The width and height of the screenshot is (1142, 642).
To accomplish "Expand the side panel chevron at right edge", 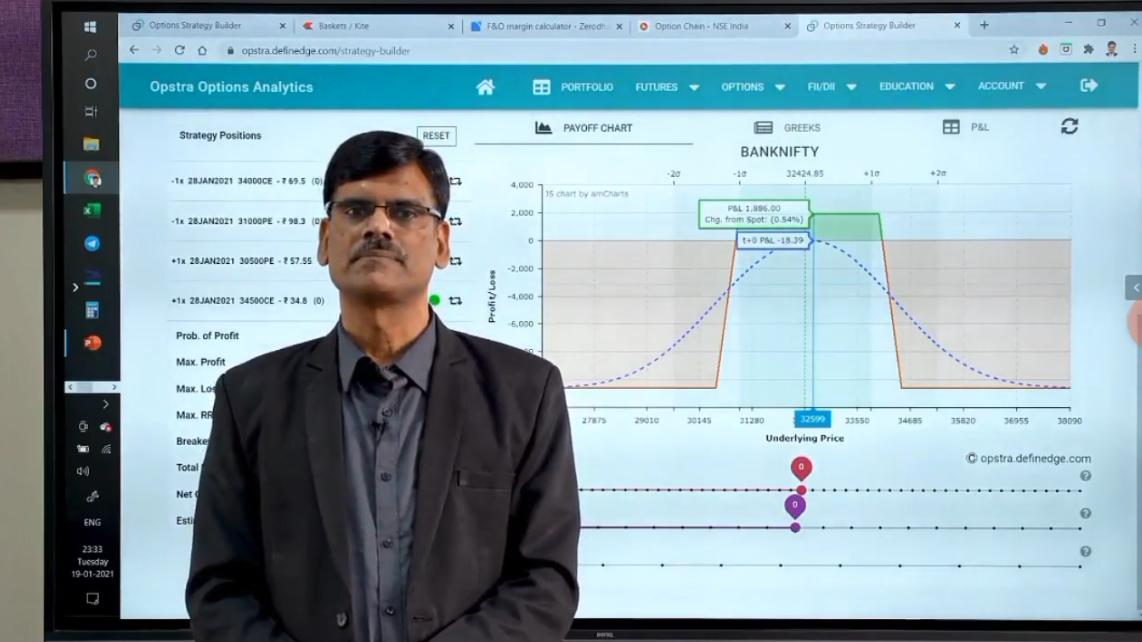I will click(1134, 288).
